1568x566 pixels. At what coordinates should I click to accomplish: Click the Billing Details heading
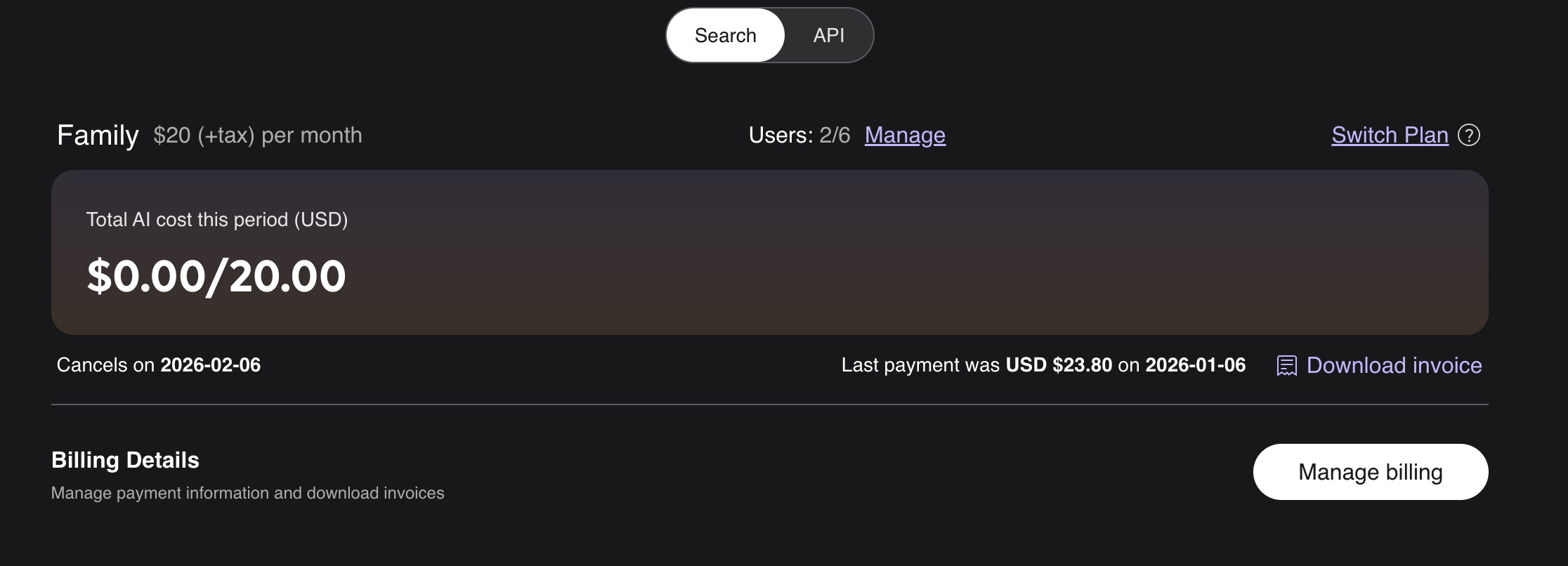tap(125, 460)
